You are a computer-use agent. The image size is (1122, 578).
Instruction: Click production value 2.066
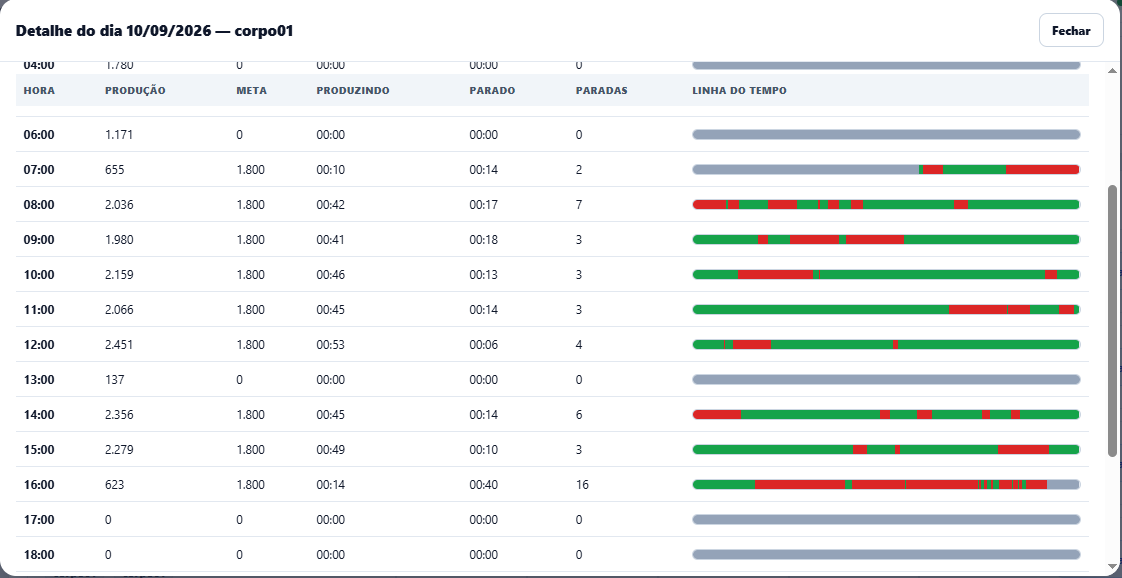coord(119,310)
